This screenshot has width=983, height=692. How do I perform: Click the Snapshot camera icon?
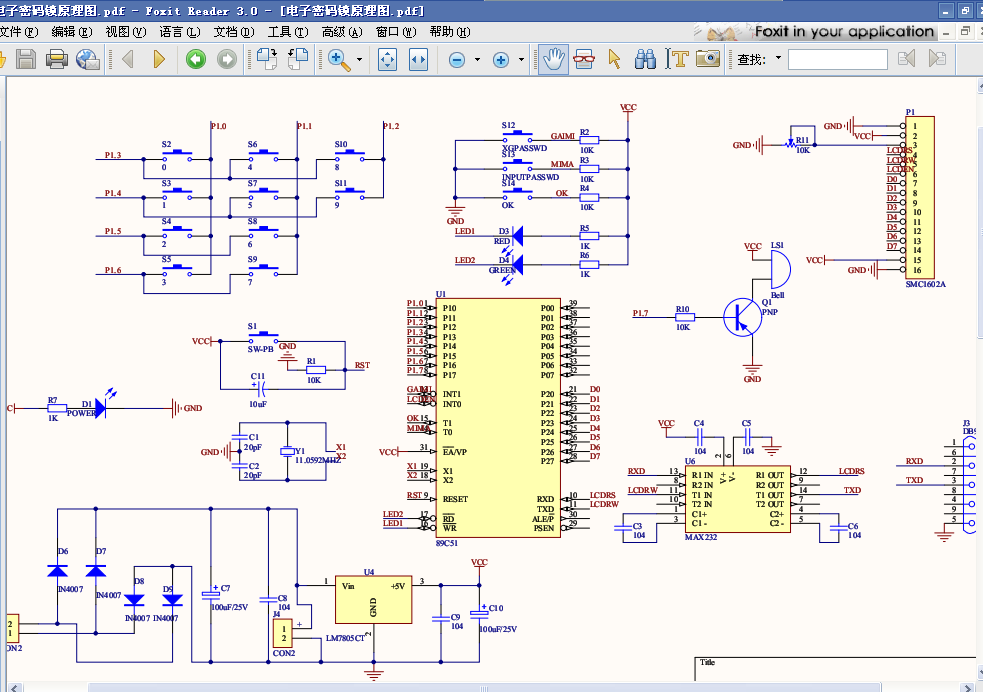click(708, 59)
